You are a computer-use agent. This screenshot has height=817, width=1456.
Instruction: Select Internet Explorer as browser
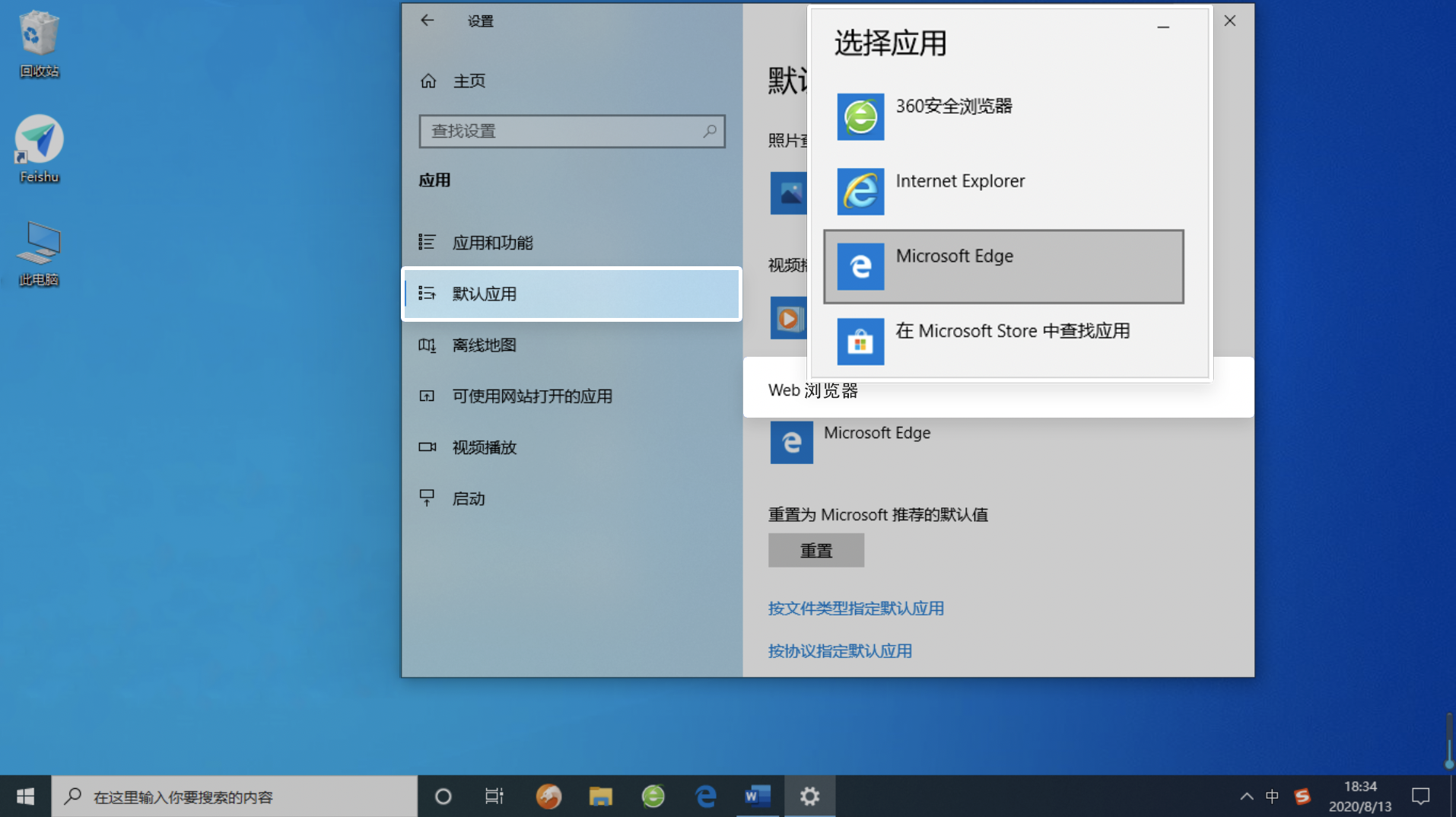pyautogui.click(x=1003, y=192)
